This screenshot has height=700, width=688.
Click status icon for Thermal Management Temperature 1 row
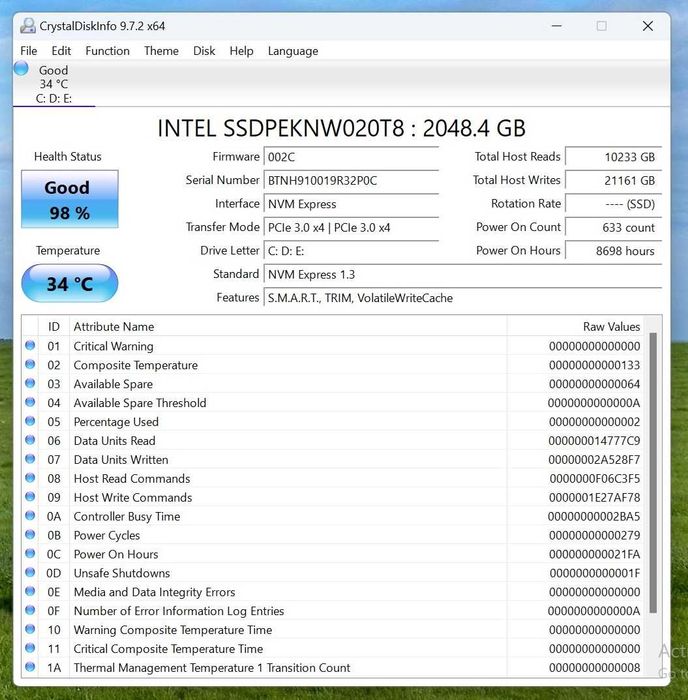tap(30, 667)
